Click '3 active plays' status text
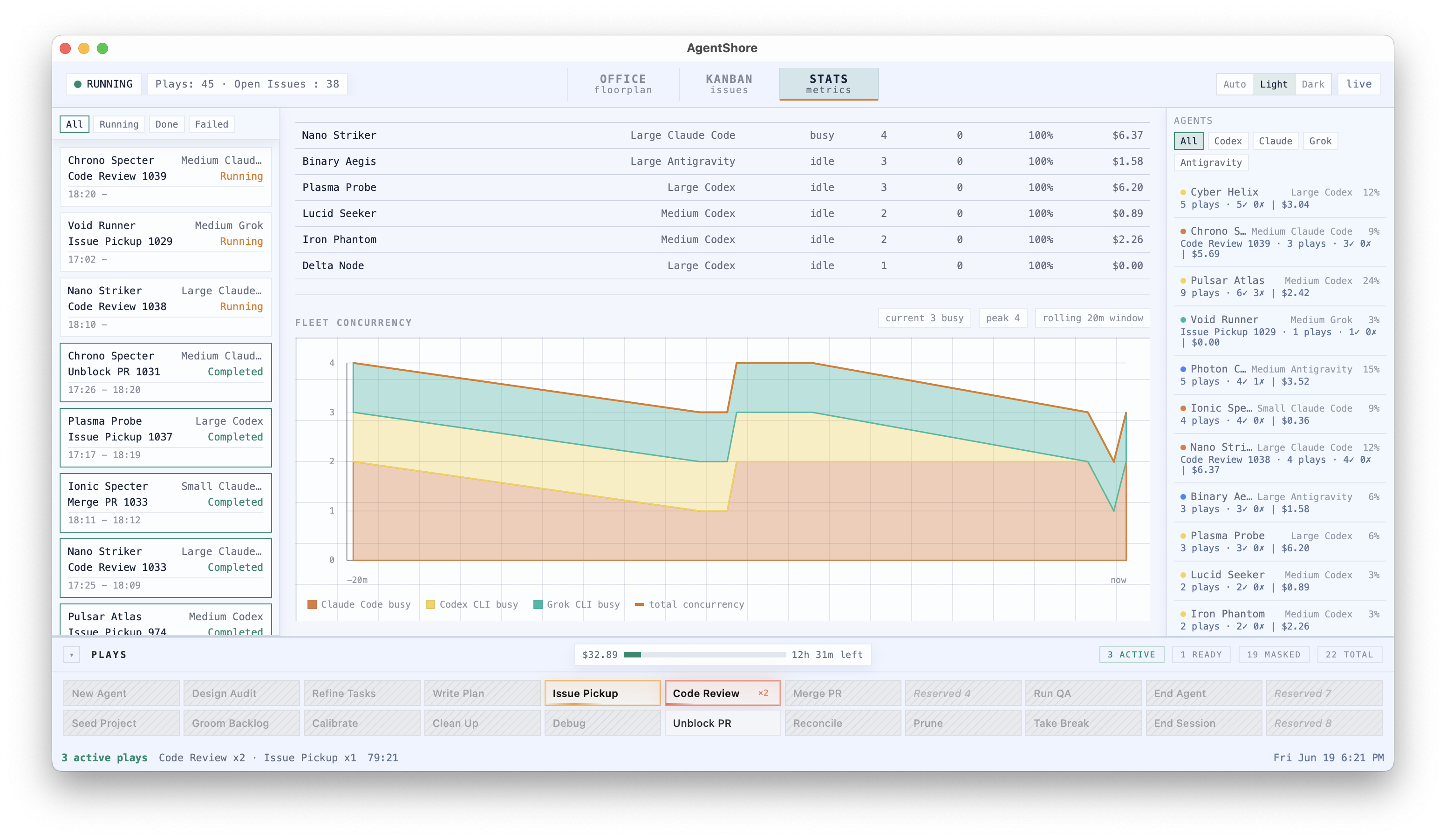Viewport: 1446px width, 840px height. [104, 758]
